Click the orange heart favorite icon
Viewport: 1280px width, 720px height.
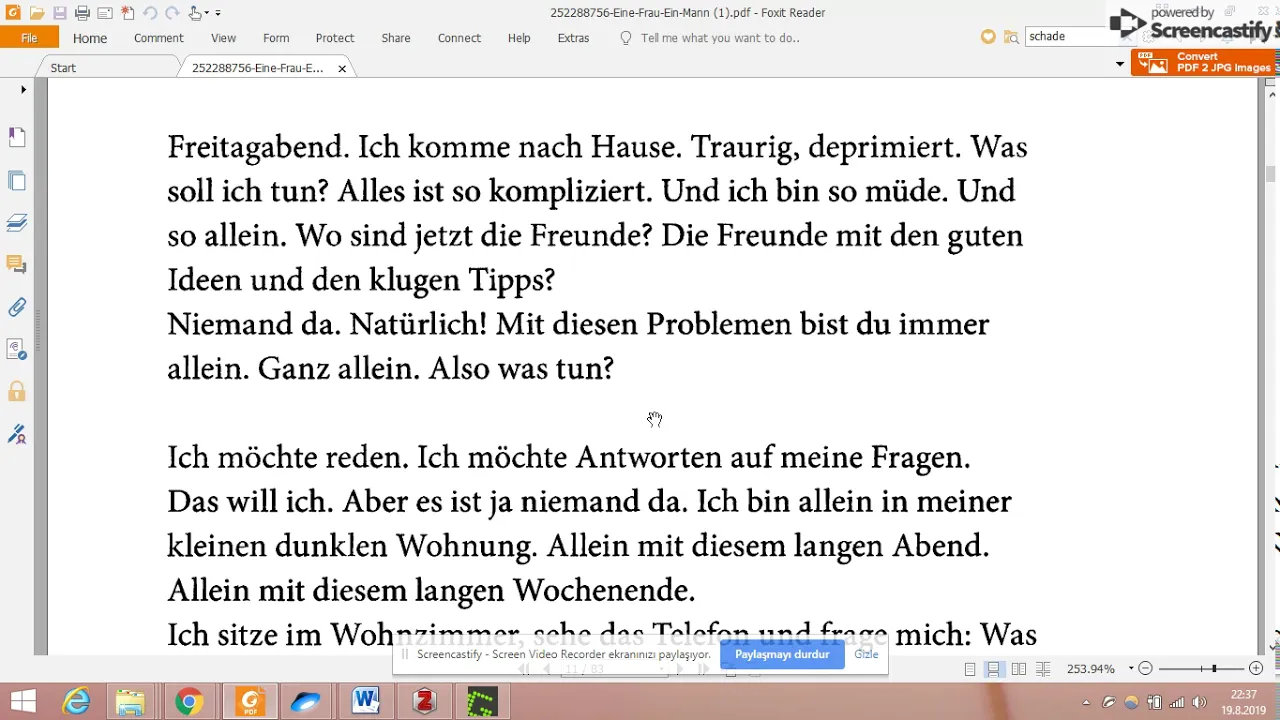pos(988,37)
